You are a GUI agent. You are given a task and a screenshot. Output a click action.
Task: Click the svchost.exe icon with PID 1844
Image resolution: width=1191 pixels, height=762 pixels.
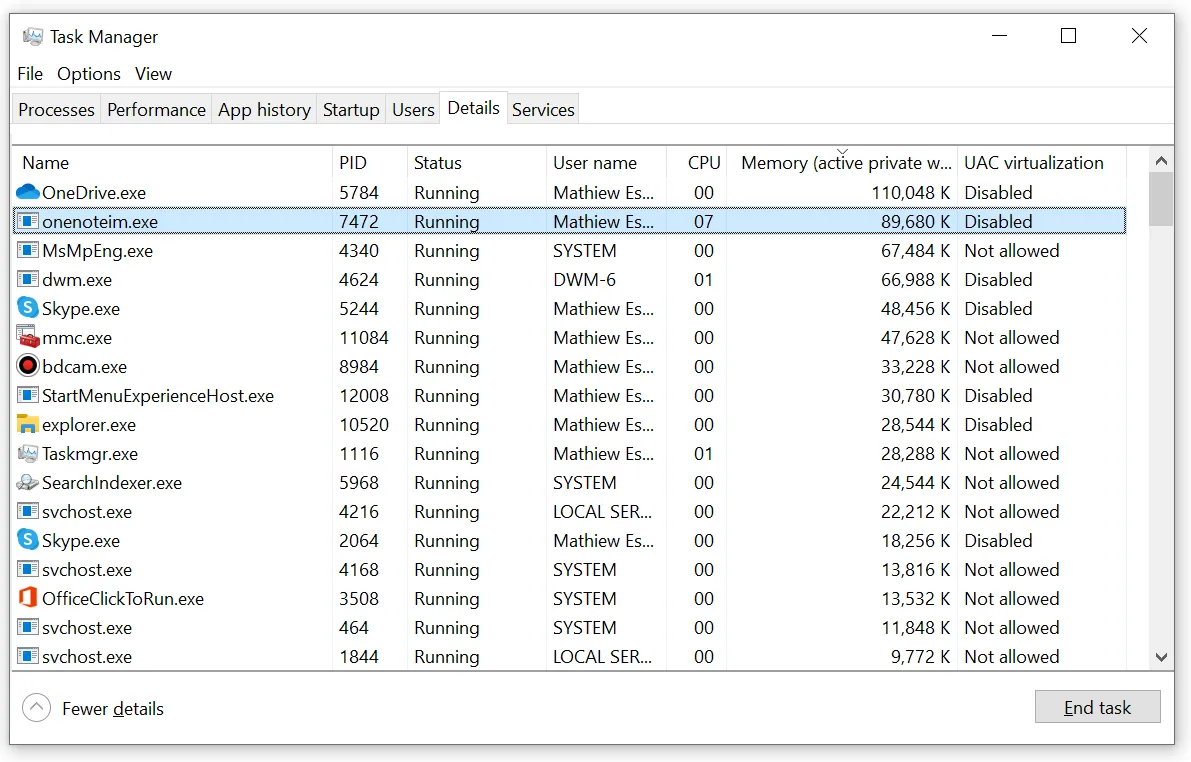[28, 656]
